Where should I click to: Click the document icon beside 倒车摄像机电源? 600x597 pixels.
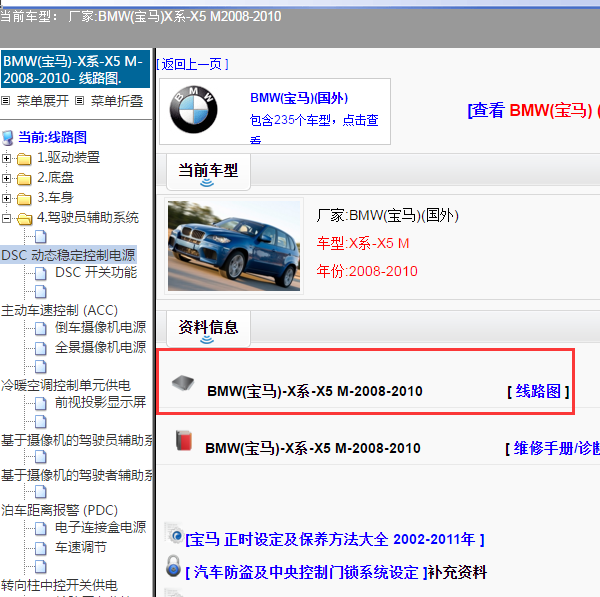tap(41, 328)
